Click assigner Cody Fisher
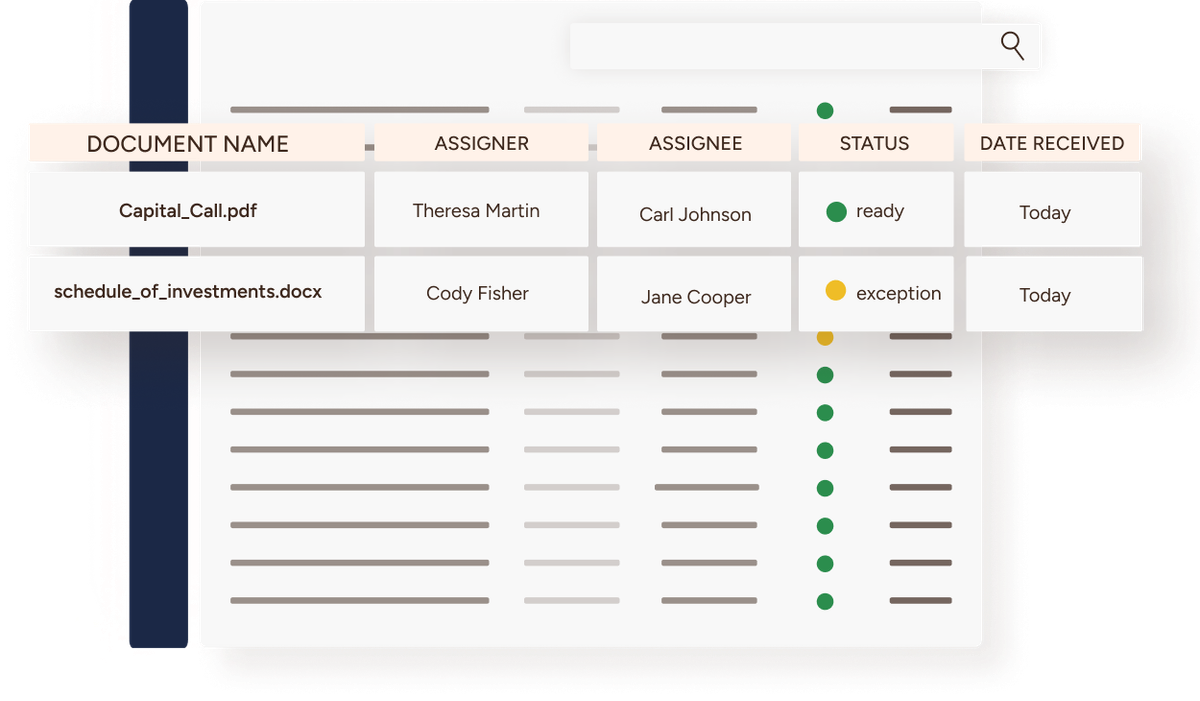Image resolution: width=1200 pixels, height=701 pixels. 477,294
